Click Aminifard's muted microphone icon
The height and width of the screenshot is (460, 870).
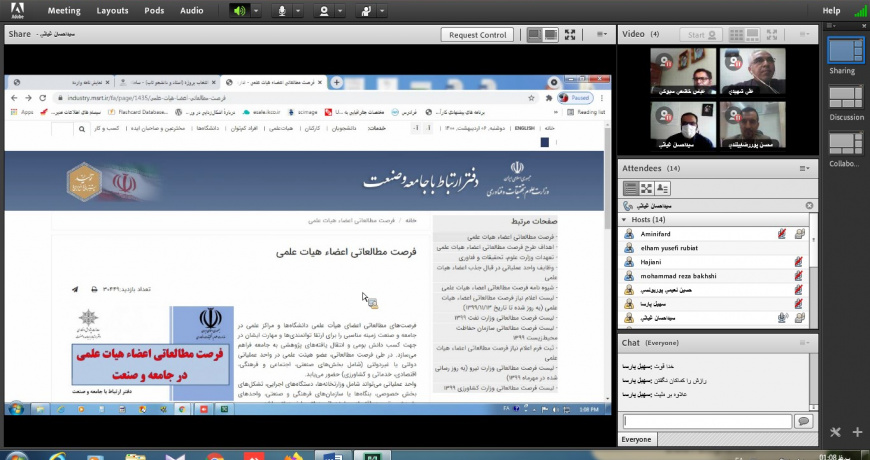(x=781, y=234)
